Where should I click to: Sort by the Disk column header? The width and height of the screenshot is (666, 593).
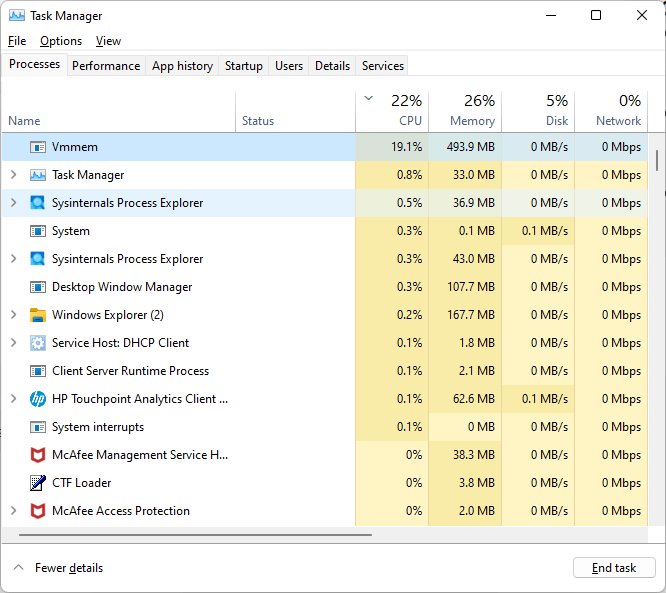[x=538, y=112]
